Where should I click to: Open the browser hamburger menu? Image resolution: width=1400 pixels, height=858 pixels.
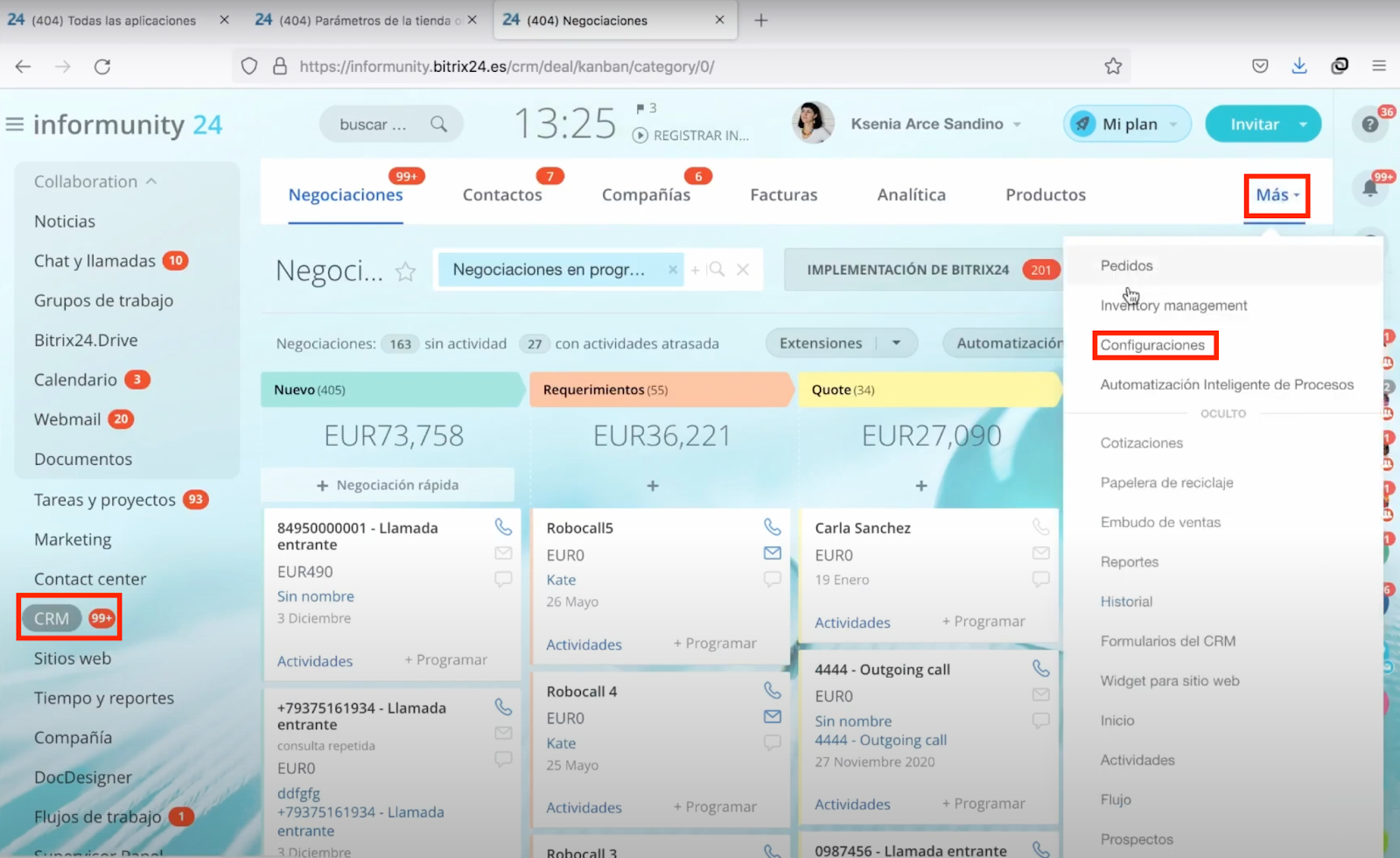pyautogui.click(x=1379, y=66)
